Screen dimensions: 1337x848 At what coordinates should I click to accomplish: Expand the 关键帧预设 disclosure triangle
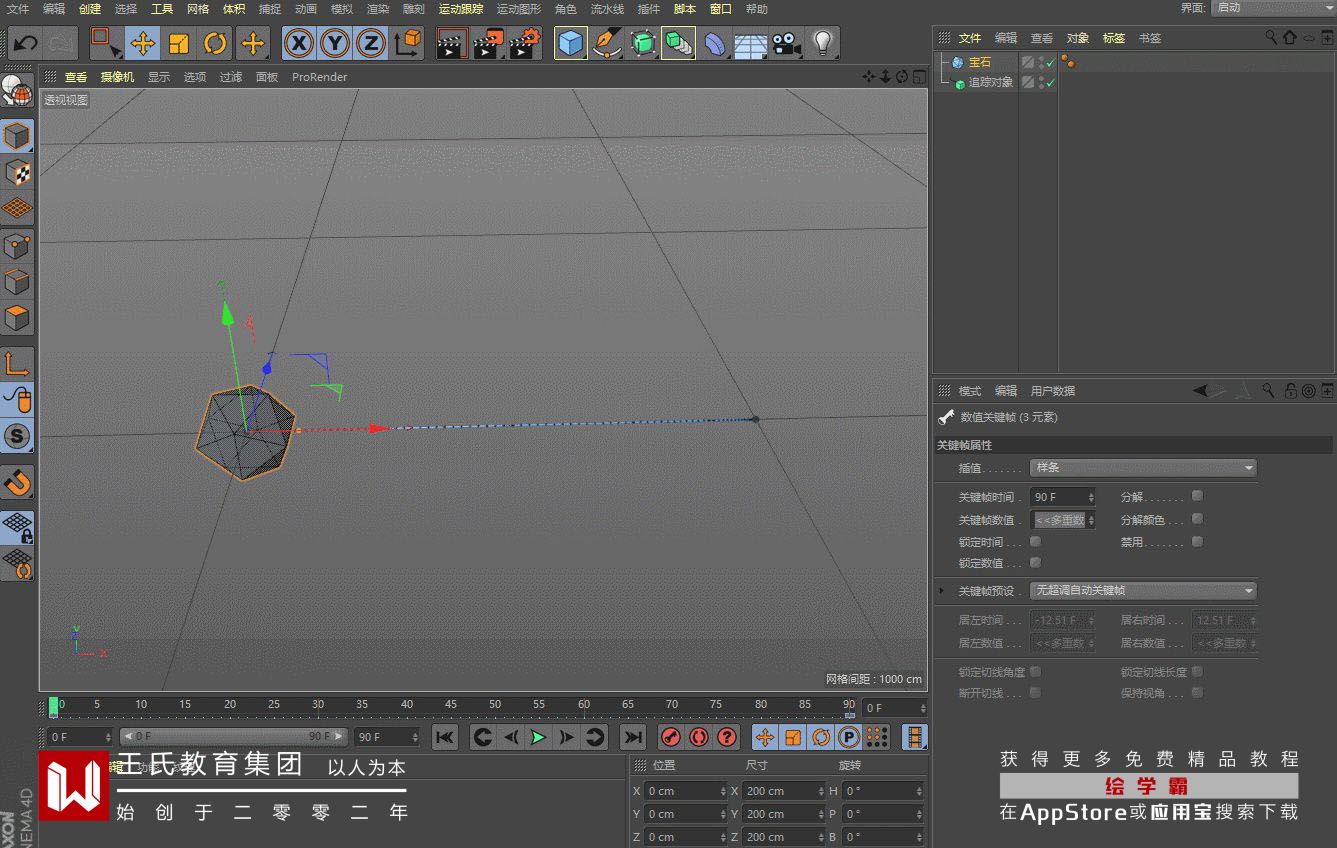point(942,591)
